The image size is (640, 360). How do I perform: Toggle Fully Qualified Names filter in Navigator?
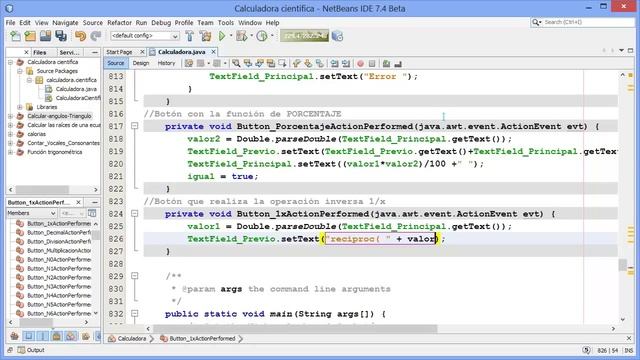pos(85,336)
